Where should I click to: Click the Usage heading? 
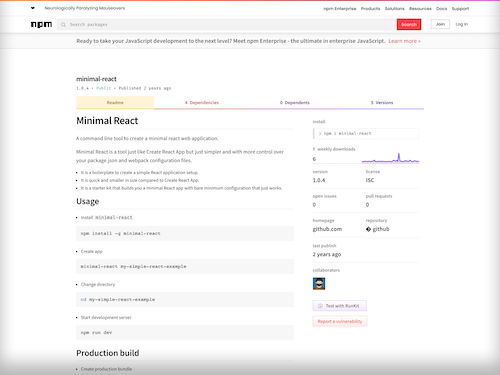(x=88, y=201)
